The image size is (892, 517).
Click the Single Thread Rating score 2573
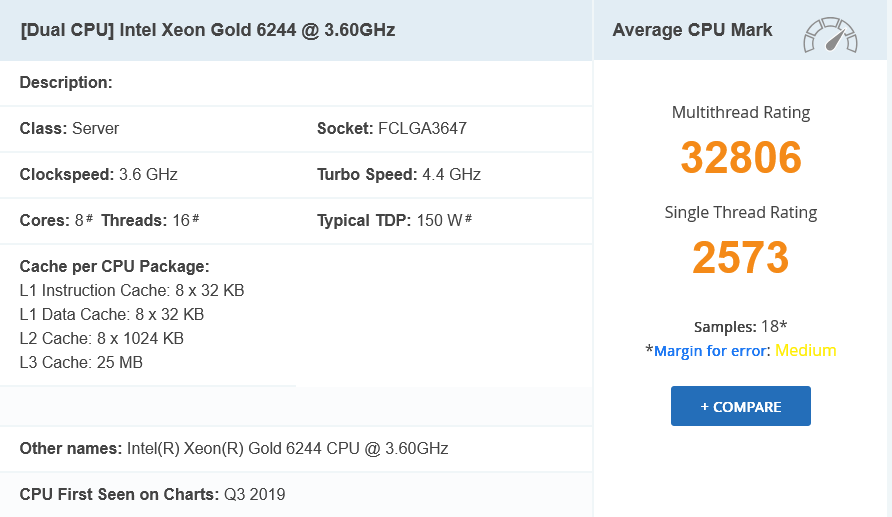tap(741, 257)
